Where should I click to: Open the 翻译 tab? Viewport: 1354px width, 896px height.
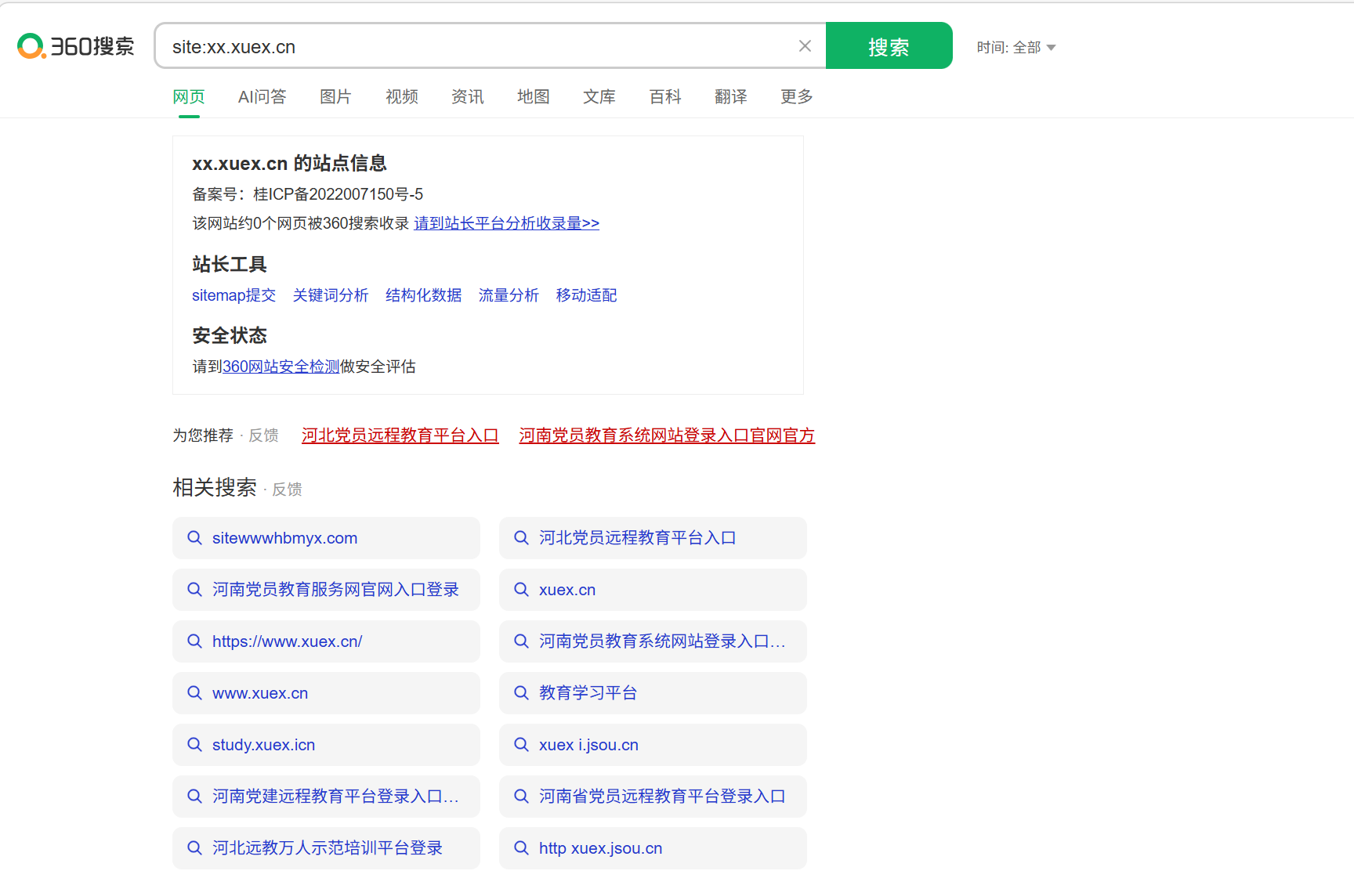tap(731, 96)
